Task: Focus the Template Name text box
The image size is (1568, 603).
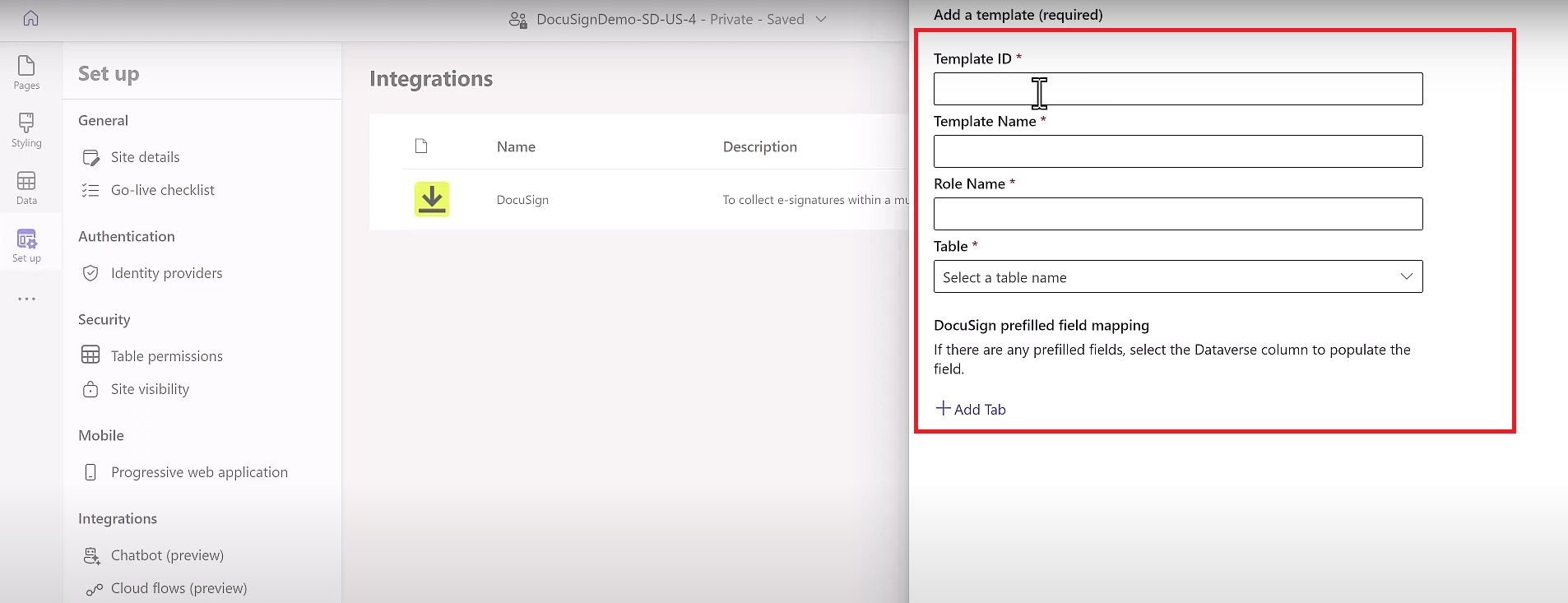Action: point(1177,151)
